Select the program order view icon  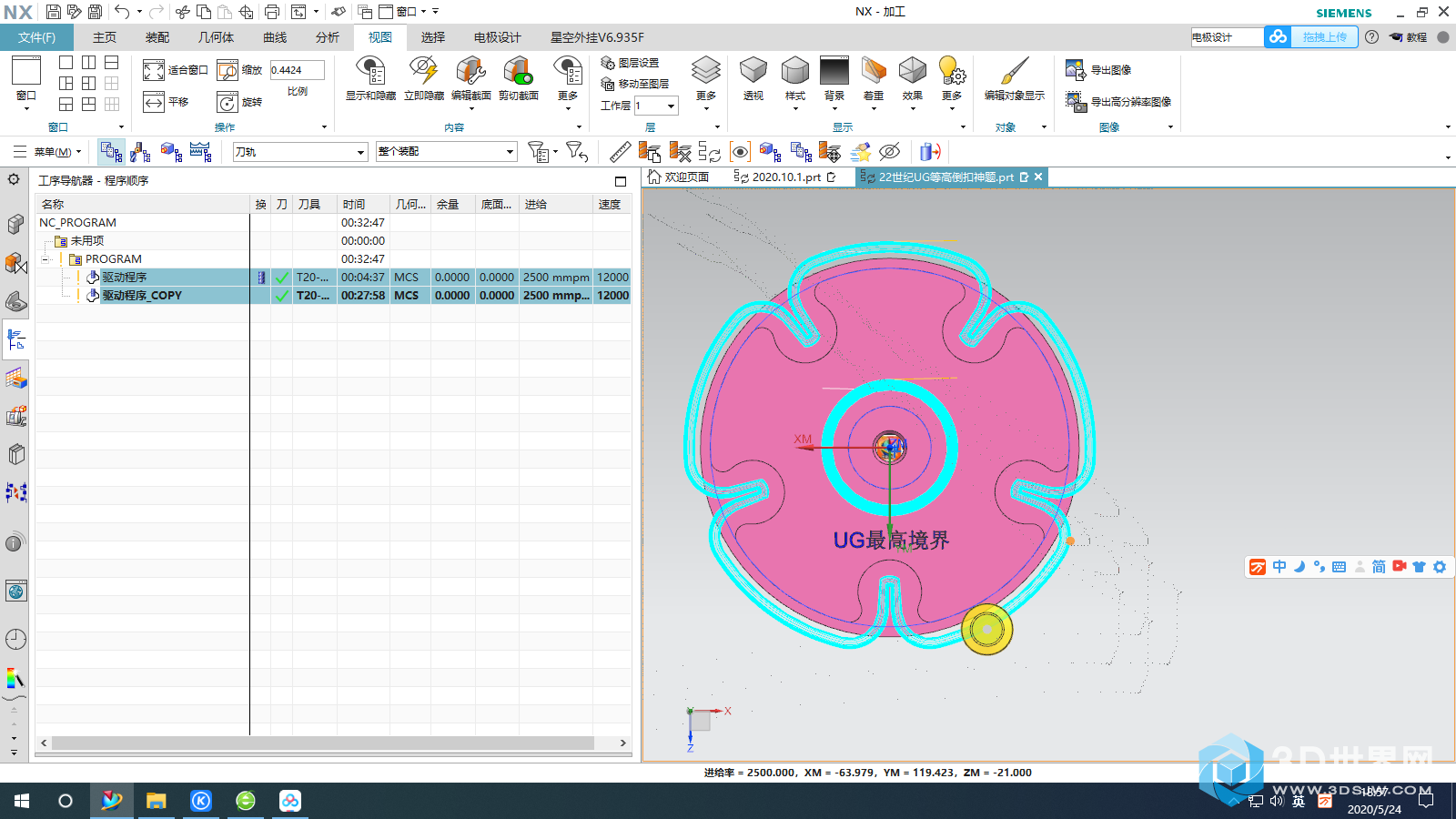[112, 152]
